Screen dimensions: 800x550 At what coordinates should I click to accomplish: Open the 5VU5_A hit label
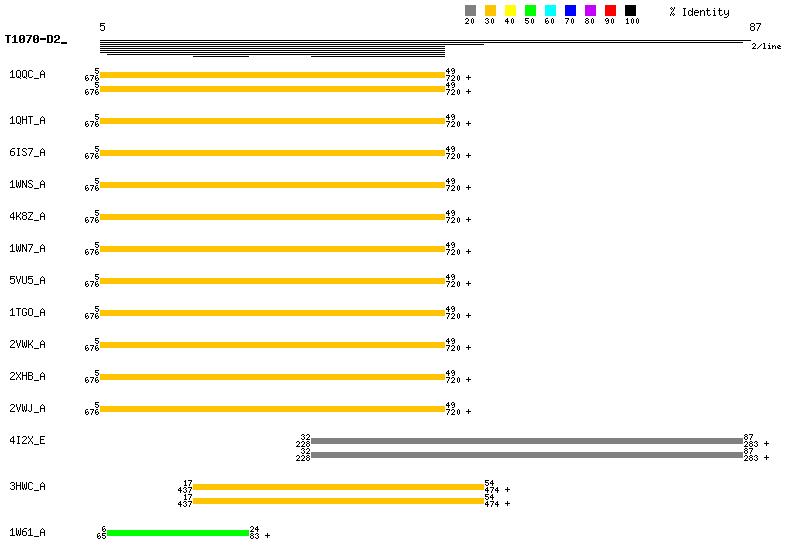click(x=27, y=280)
